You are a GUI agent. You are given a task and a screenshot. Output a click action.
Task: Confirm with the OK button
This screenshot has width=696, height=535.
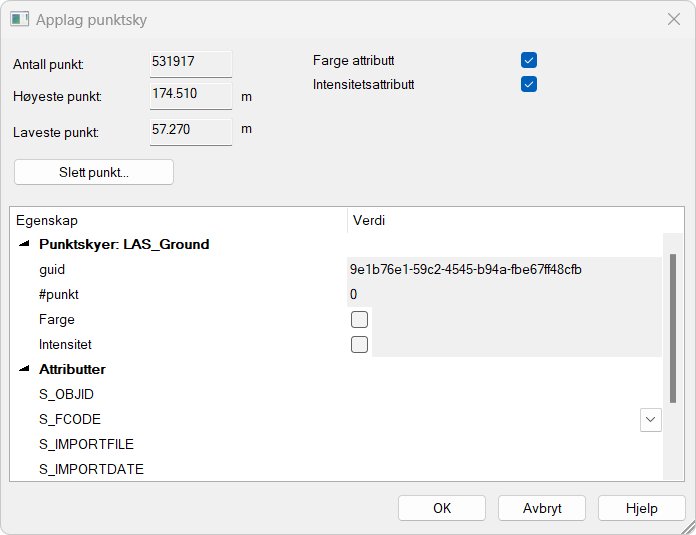(x=442, y=508)
